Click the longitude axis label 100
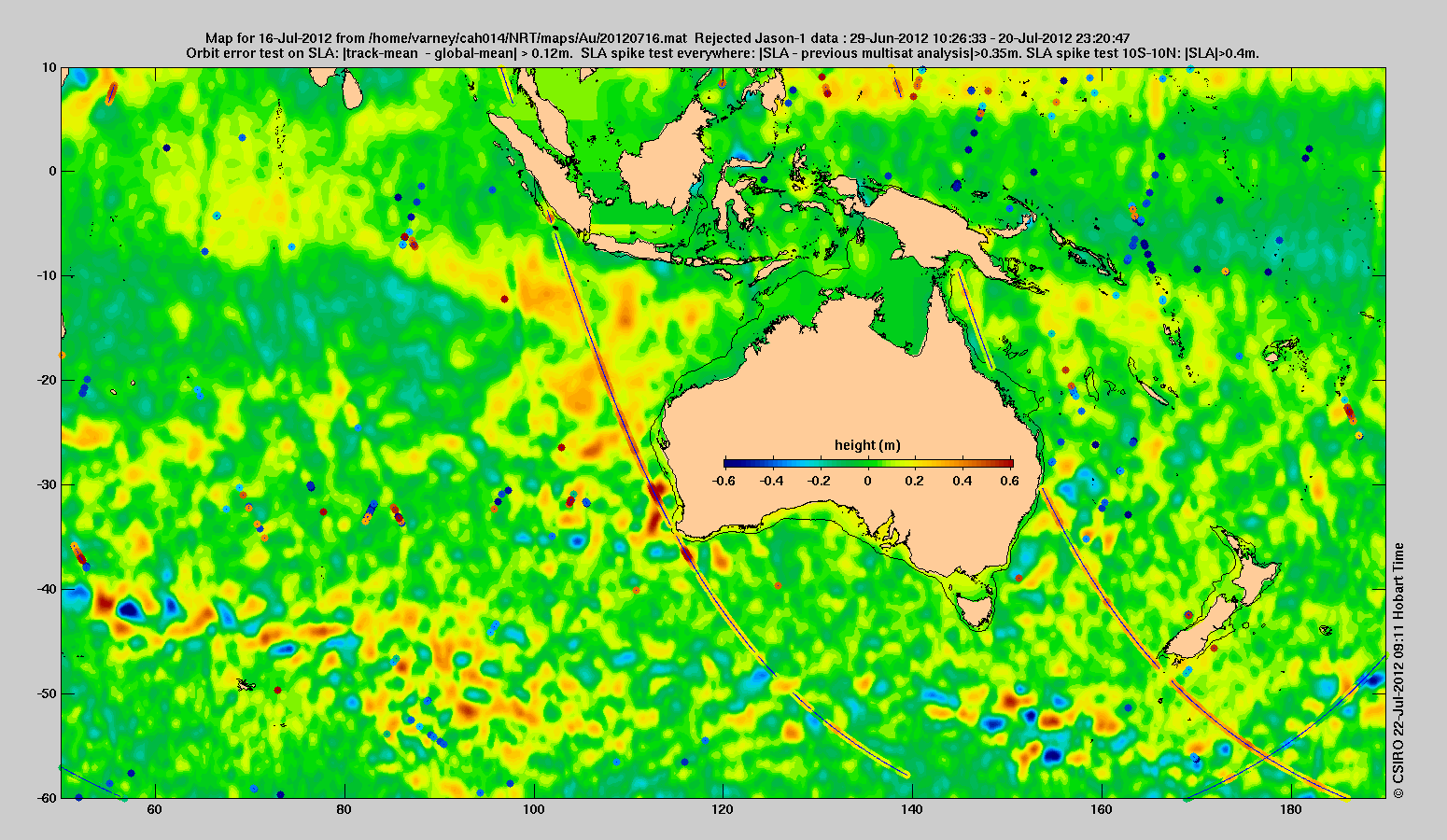 pos(534,810)
